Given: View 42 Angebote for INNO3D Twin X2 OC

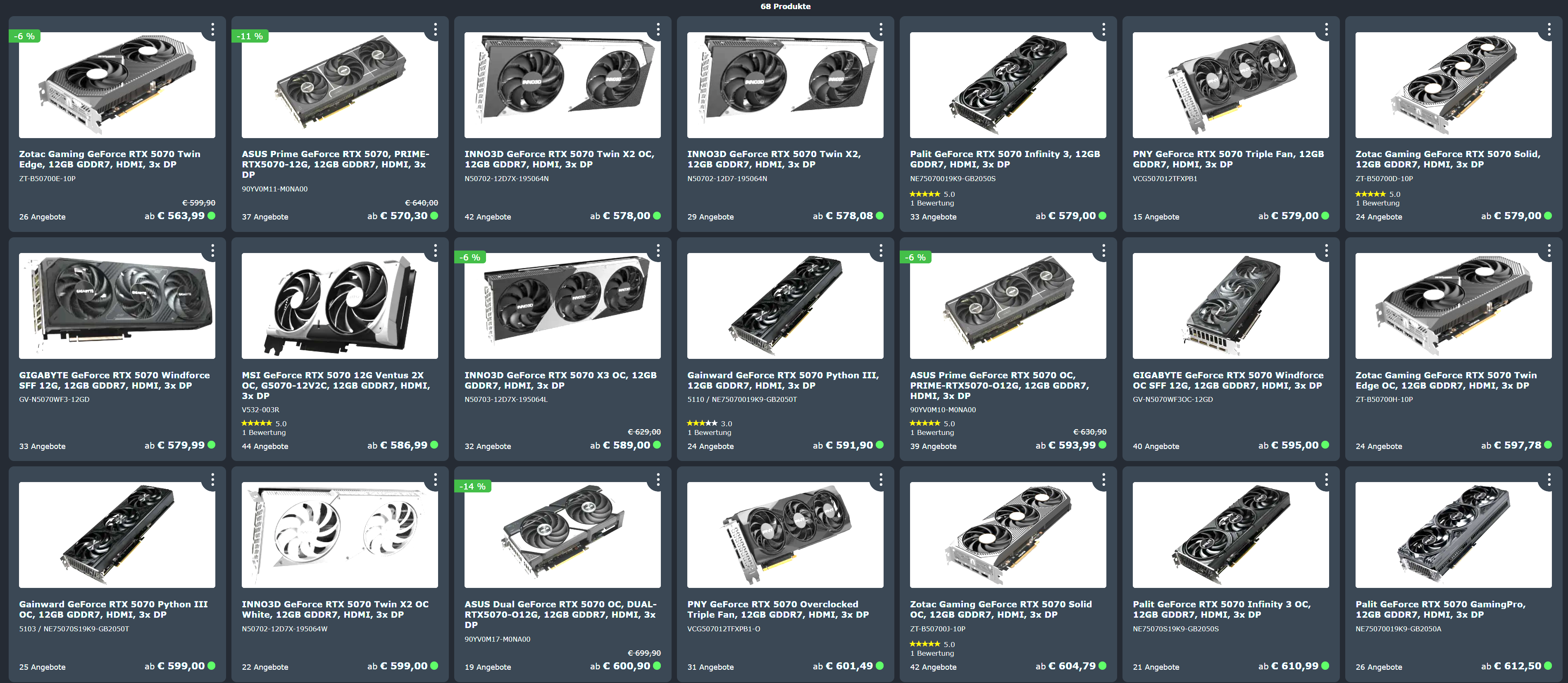Looking at the screenshot, I should coord(488,217).
